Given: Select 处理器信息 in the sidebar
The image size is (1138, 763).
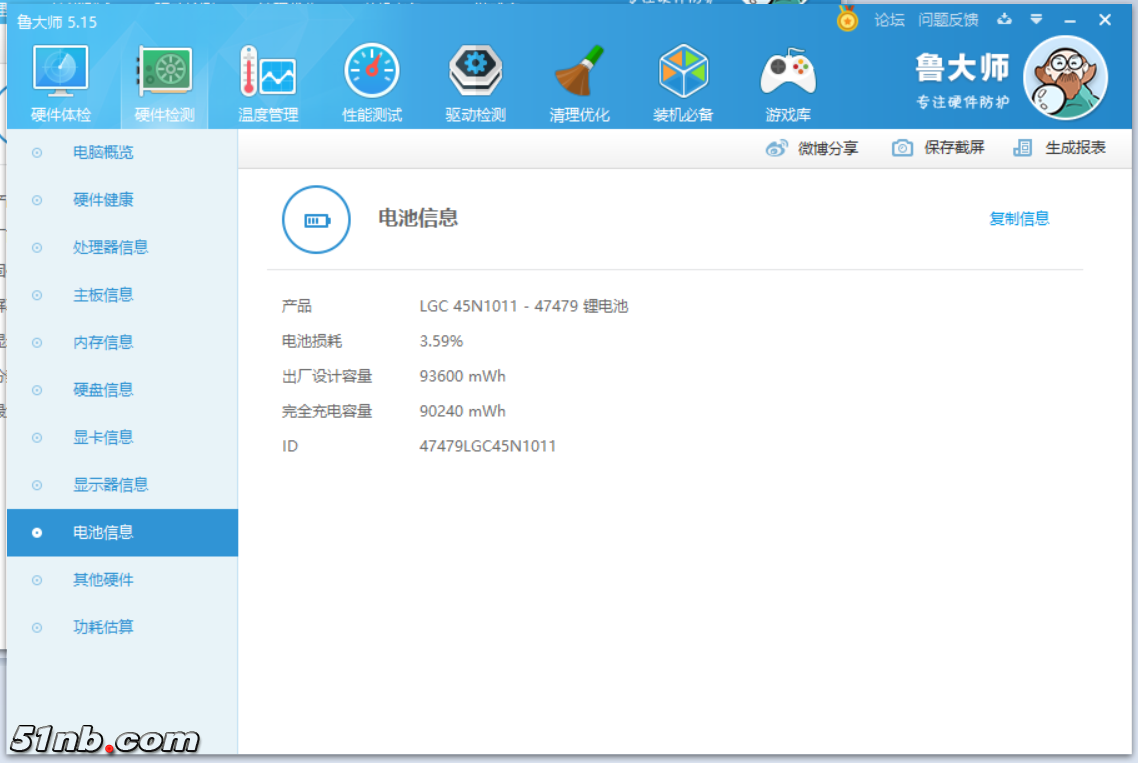Looking at the screenshot, I should (x=110, y=247).
